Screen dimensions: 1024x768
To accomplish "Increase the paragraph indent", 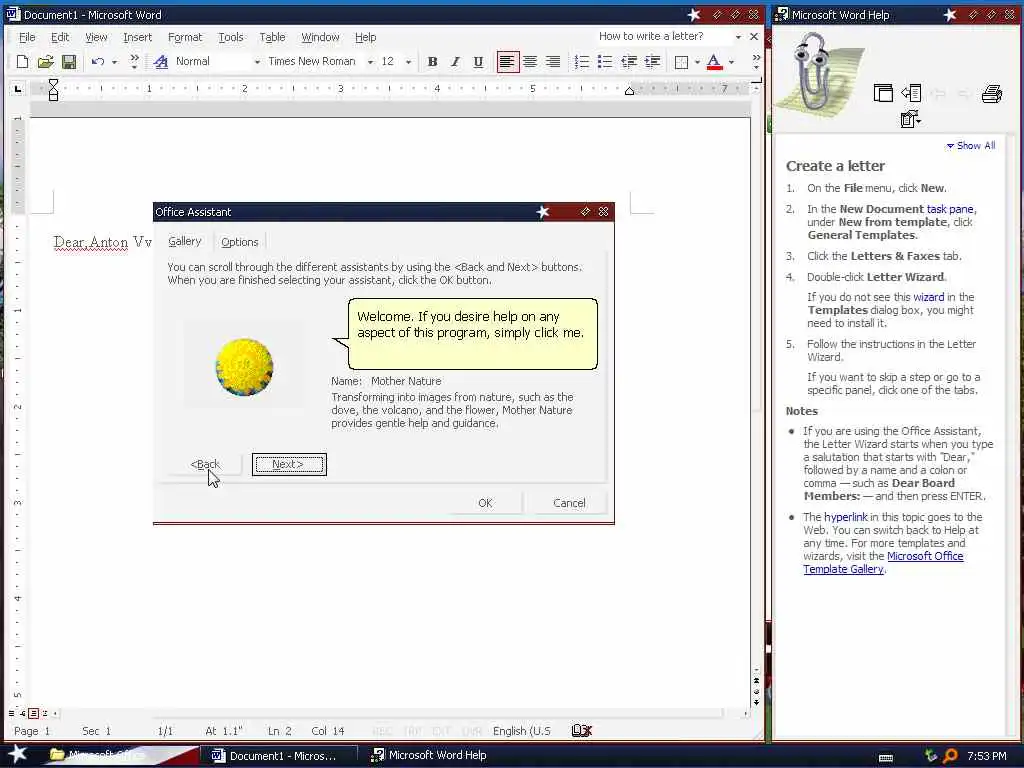I will [652, 61].
